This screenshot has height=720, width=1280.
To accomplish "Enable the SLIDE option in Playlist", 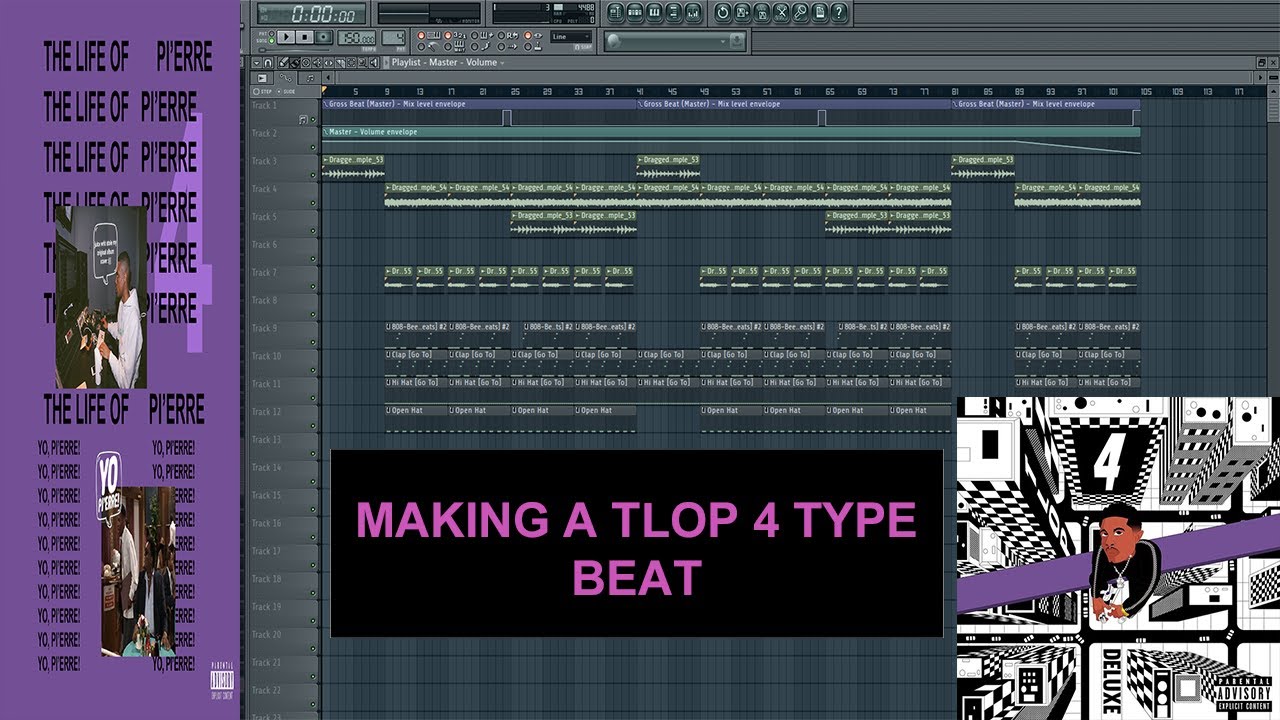I will [286, 91].
